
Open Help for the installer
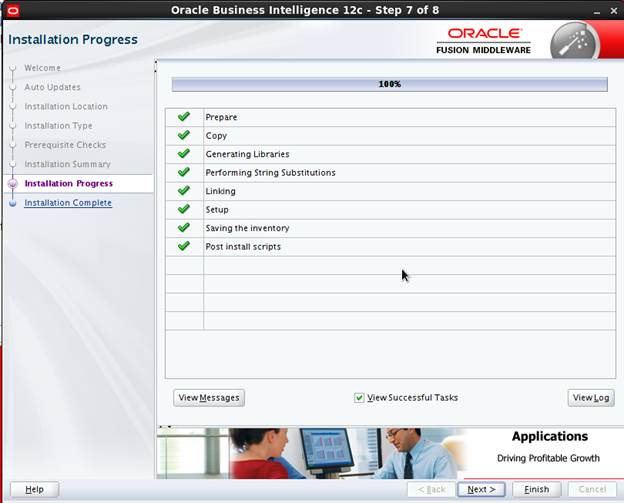[x=34, y=489]
